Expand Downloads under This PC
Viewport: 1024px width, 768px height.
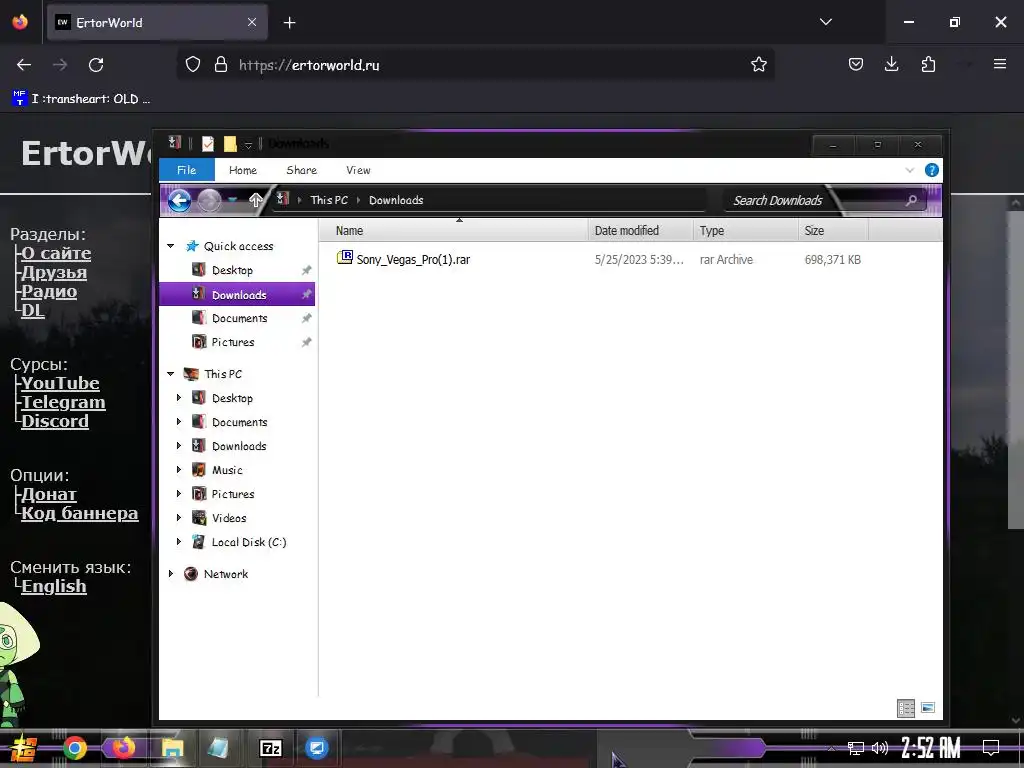pyautogui.click(x=179, y=445)
